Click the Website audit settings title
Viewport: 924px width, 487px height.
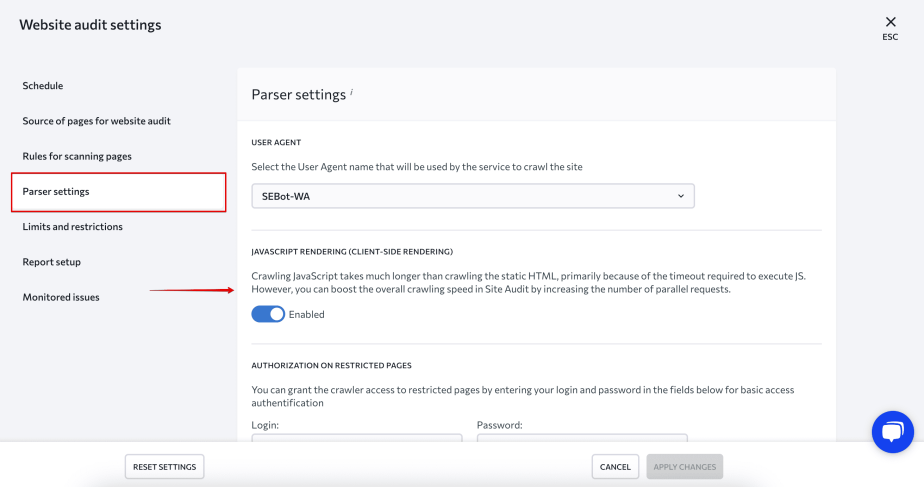pyautogui.click(x=90, y=25)
